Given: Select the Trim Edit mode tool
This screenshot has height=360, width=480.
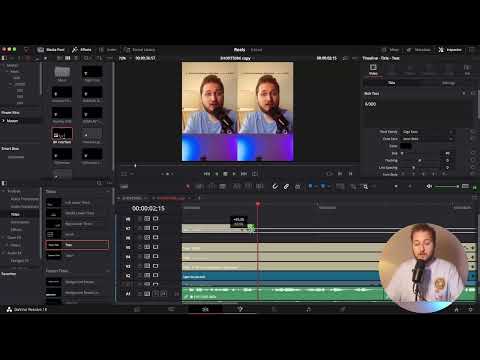Looking at the screenshot, I should point(200,187).
